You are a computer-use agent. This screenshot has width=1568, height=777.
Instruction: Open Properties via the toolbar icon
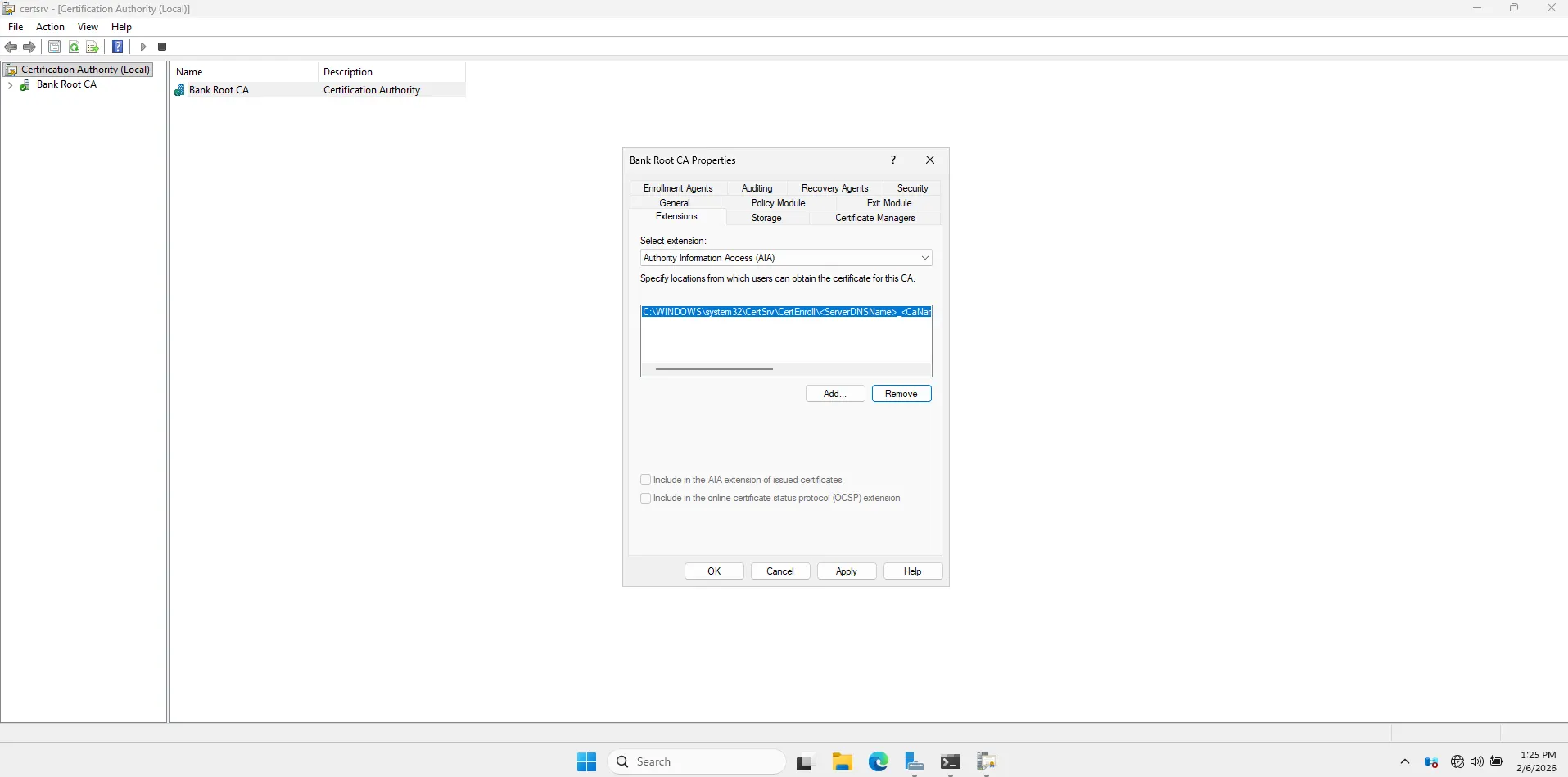[54, 47]
